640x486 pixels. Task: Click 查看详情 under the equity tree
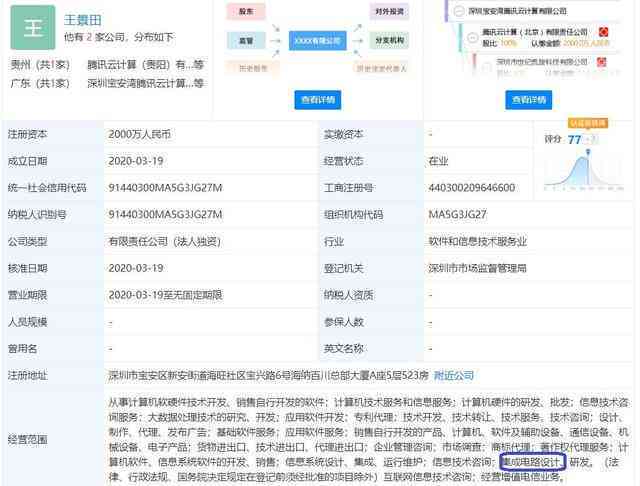pyautogui.click(x=529, y=100)
